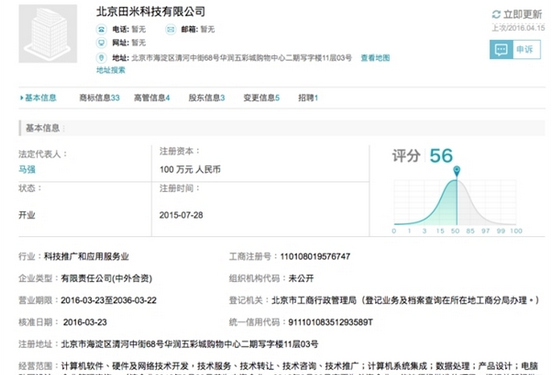Viewport: 555px width, 375px height.
Task: Click the registered capital 100 万元 人民币
Action: click(x=190, y=170)
